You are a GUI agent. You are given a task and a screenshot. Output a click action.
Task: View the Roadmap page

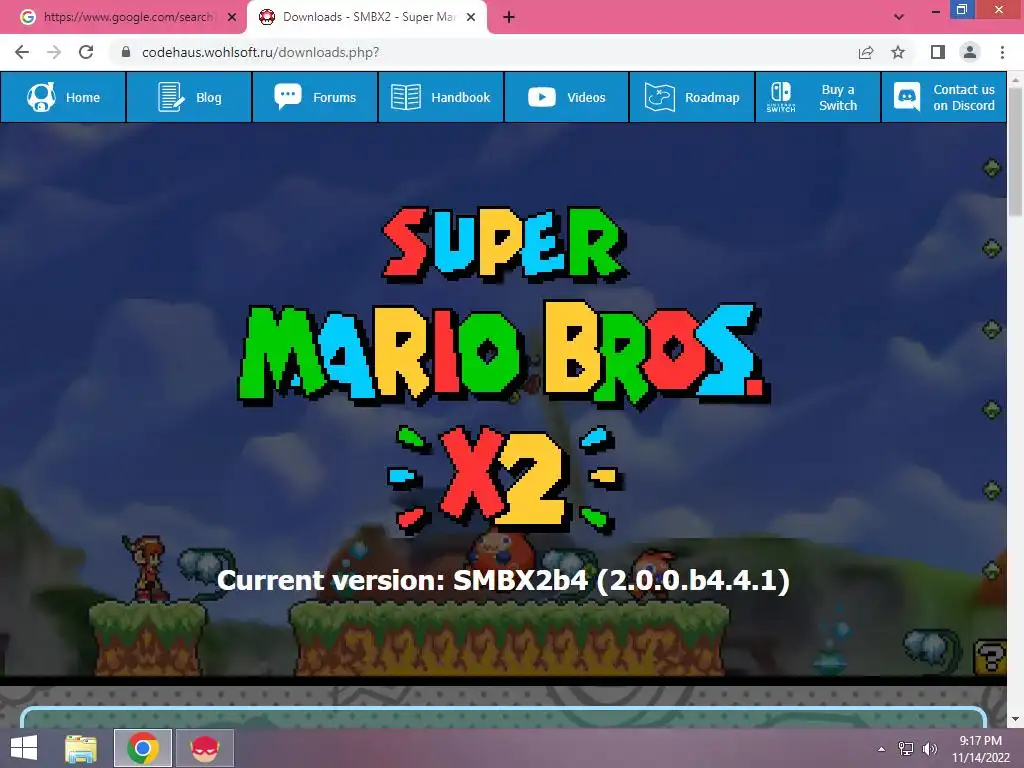pyautogui.click(x=692, y=97)
